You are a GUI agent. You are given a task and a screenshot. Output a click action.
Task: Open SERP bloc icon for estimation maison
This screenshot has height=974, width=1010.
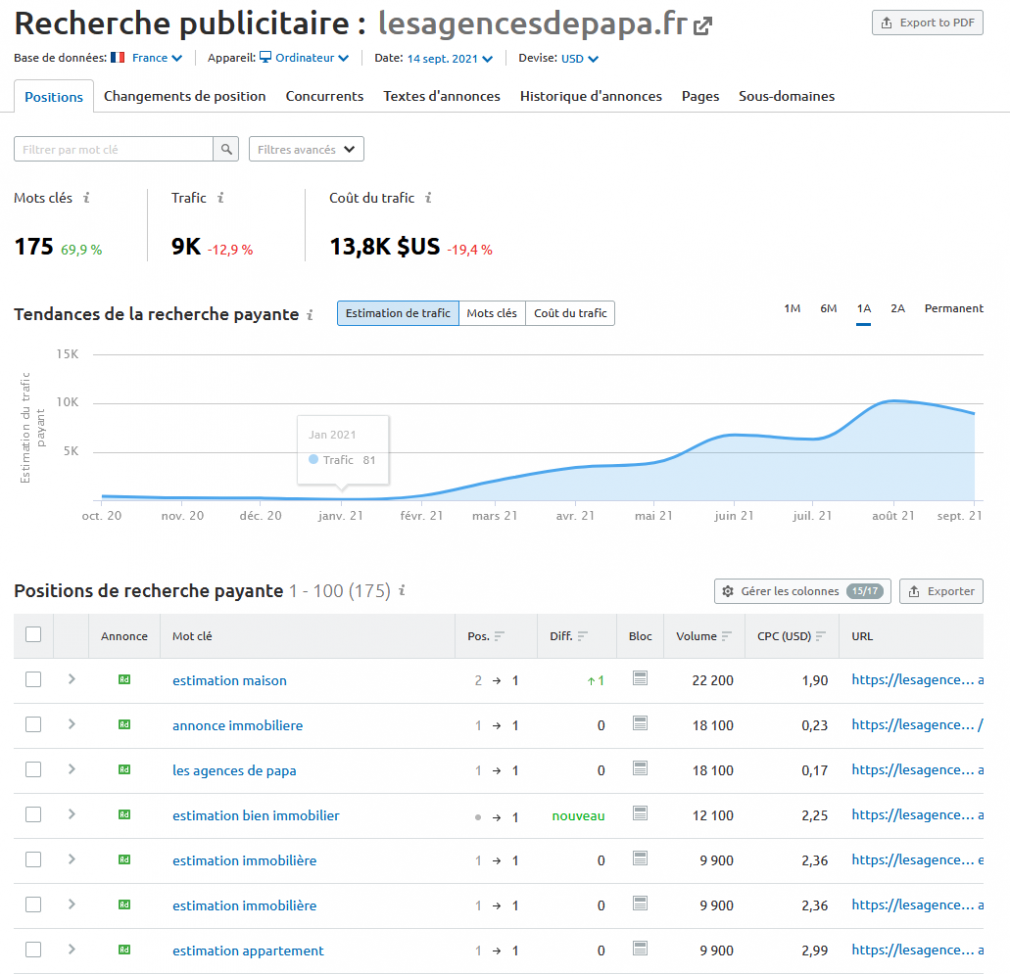pos(640,678)
